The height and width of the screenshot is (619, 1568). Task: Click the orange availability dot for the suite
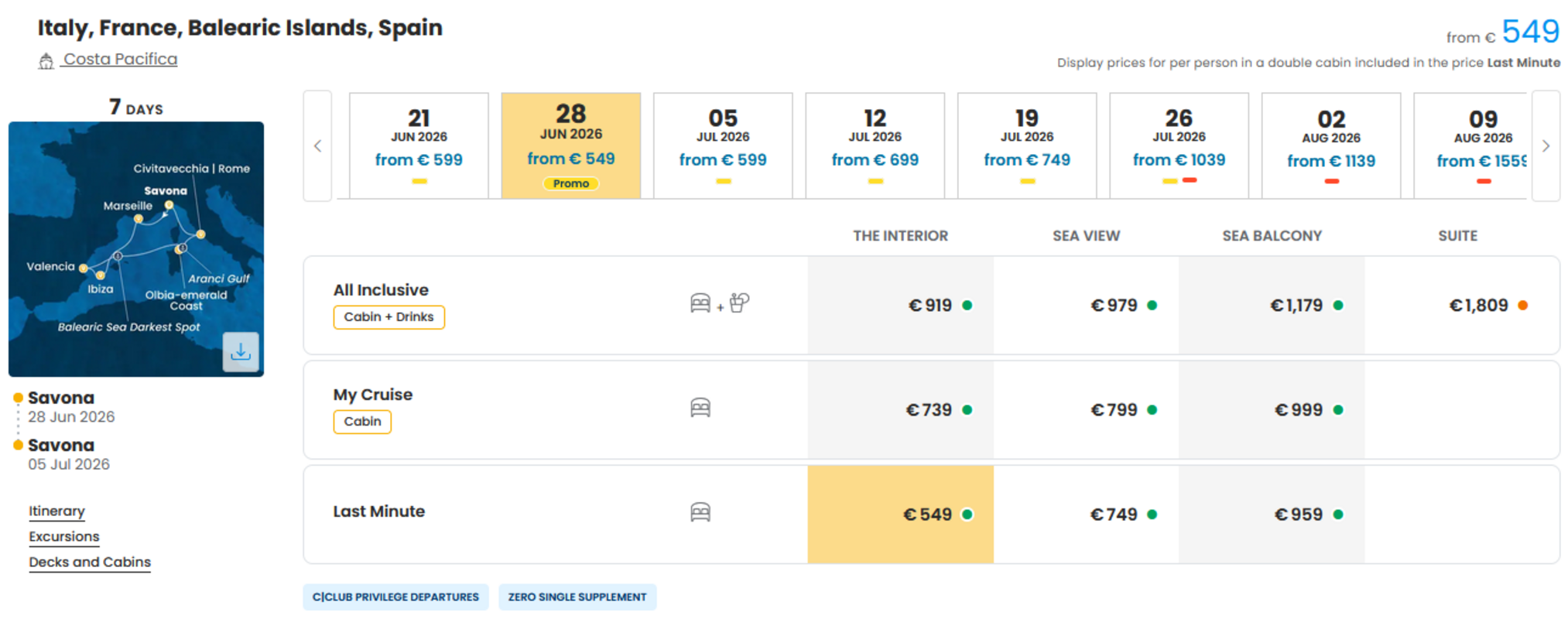coord(1522,306)
